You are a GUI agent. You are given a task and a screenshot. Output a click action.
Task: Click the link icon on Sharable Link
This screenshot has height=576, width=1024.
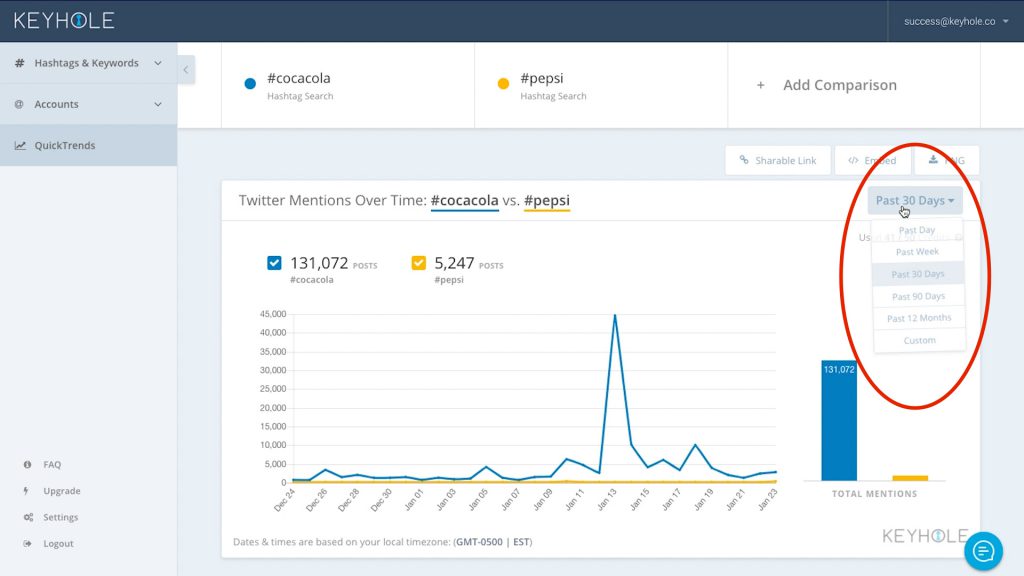pos(744,159)
